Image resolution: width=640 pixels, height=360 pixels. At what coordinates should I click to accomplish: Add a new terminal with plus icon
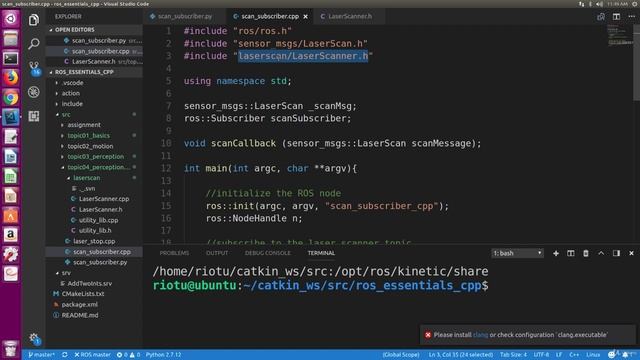(x=556, y=253)
